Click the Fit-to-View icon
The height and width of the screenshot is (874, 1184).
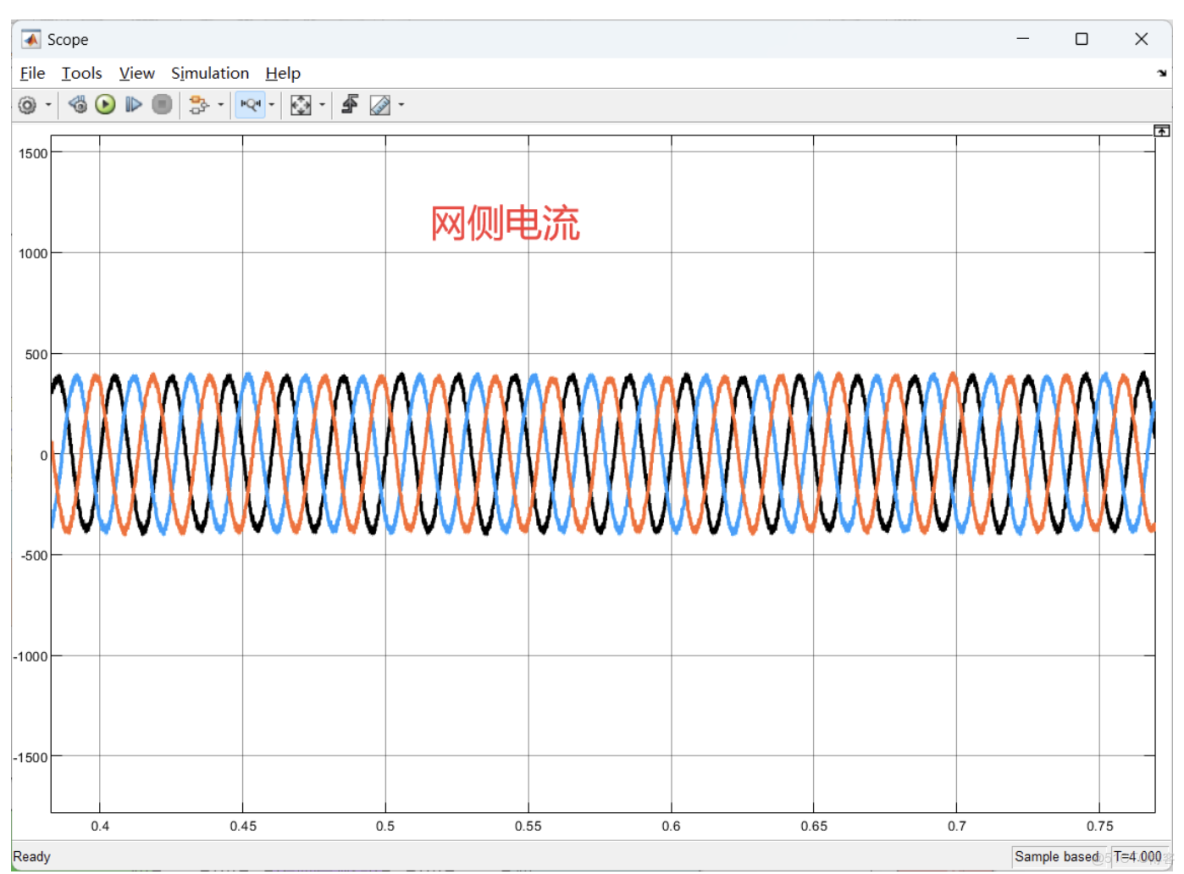tap(301, 104)
